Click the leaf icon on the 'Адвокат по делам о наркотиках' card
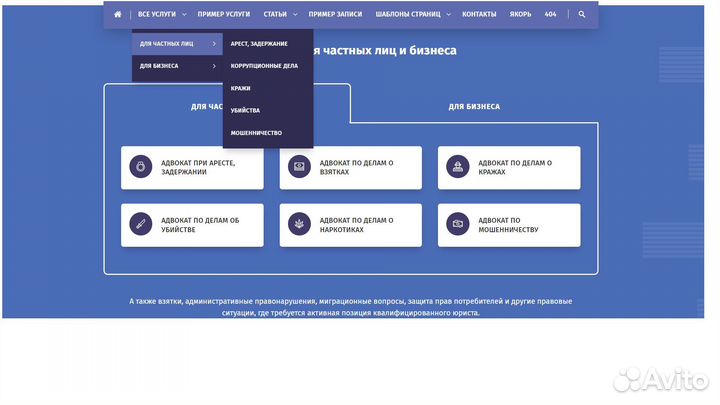Image resolution: width=720 pixels, height=405 pixels. 299,225
